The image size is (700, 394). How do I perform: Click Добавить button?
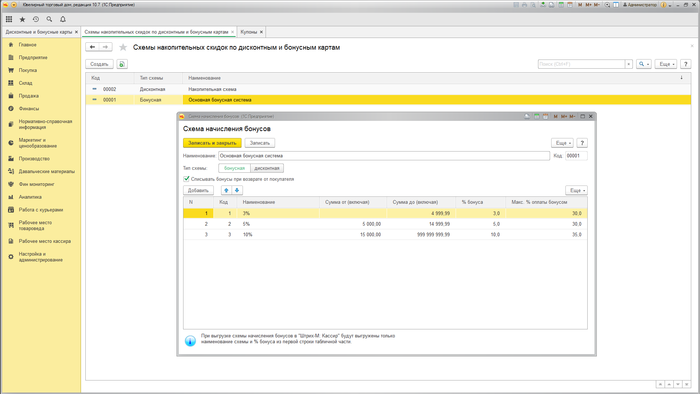(198, 191)
